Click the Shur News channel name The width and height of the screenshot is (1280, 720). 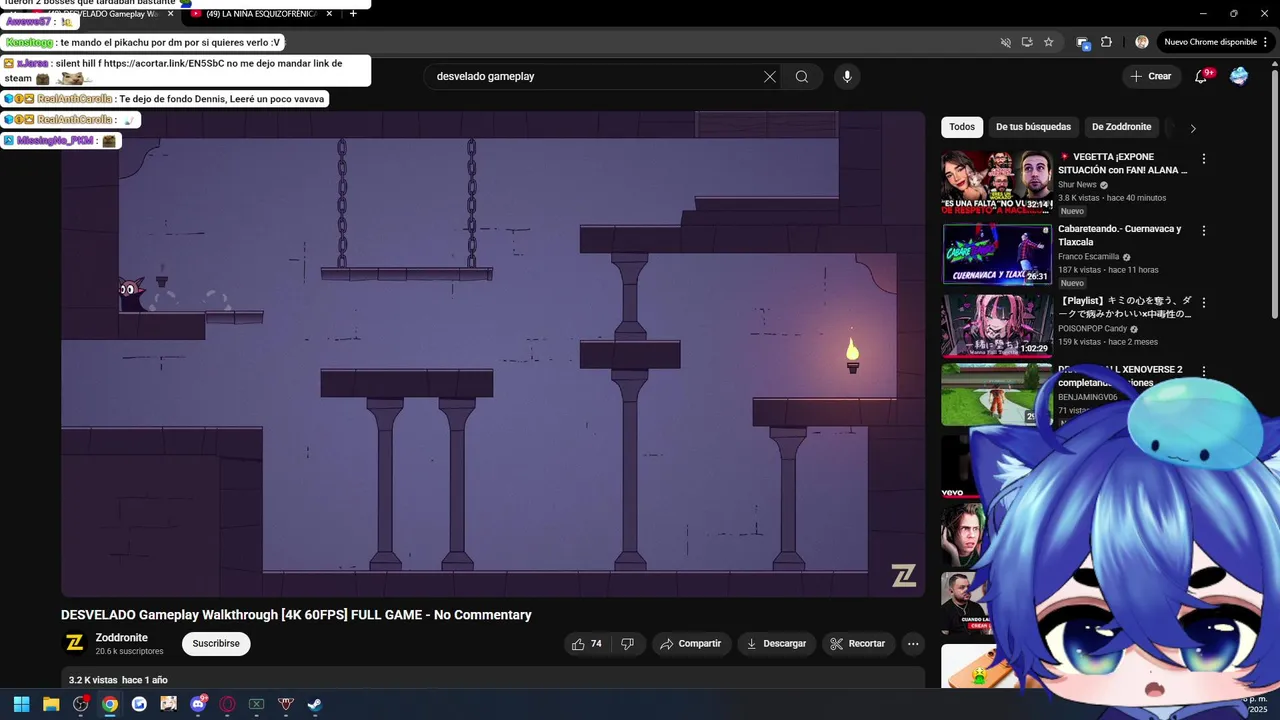click(x=1077, y=185)
